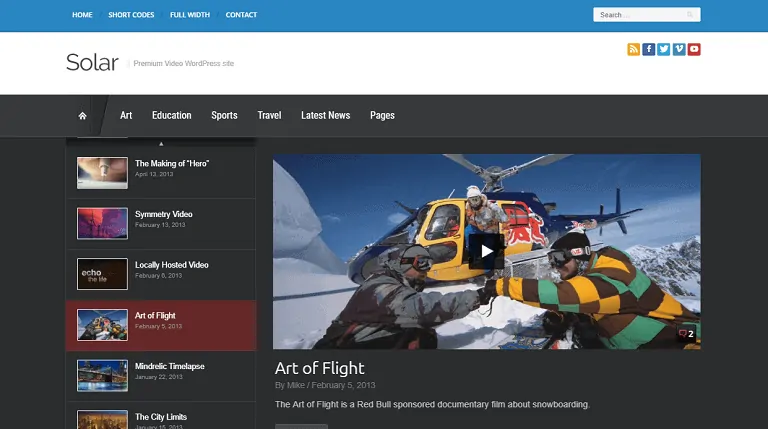This screenshot has height=429, width=768.
Task: Select Symmetry Video title
Action: point(164,214)
